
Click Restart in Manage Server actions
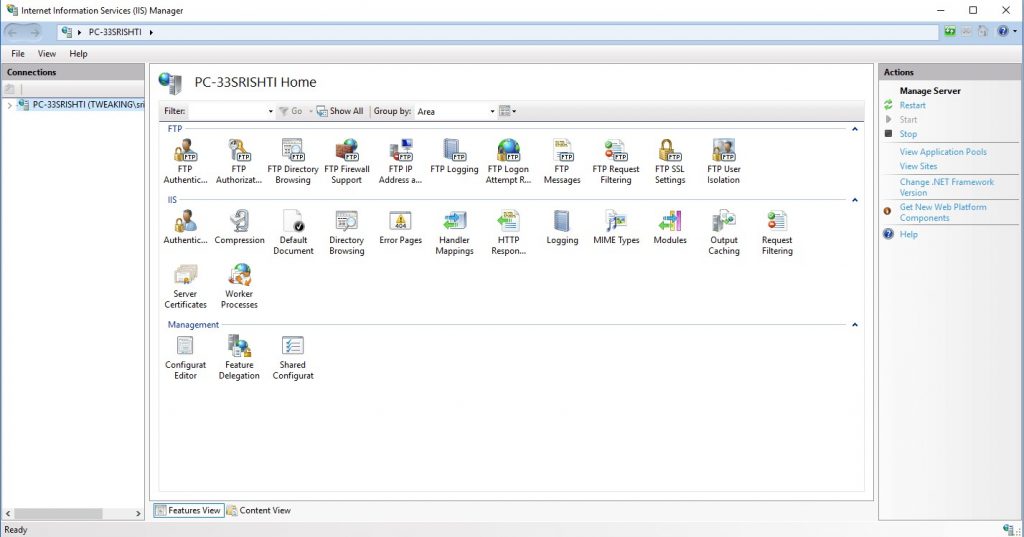coord(912,105)
